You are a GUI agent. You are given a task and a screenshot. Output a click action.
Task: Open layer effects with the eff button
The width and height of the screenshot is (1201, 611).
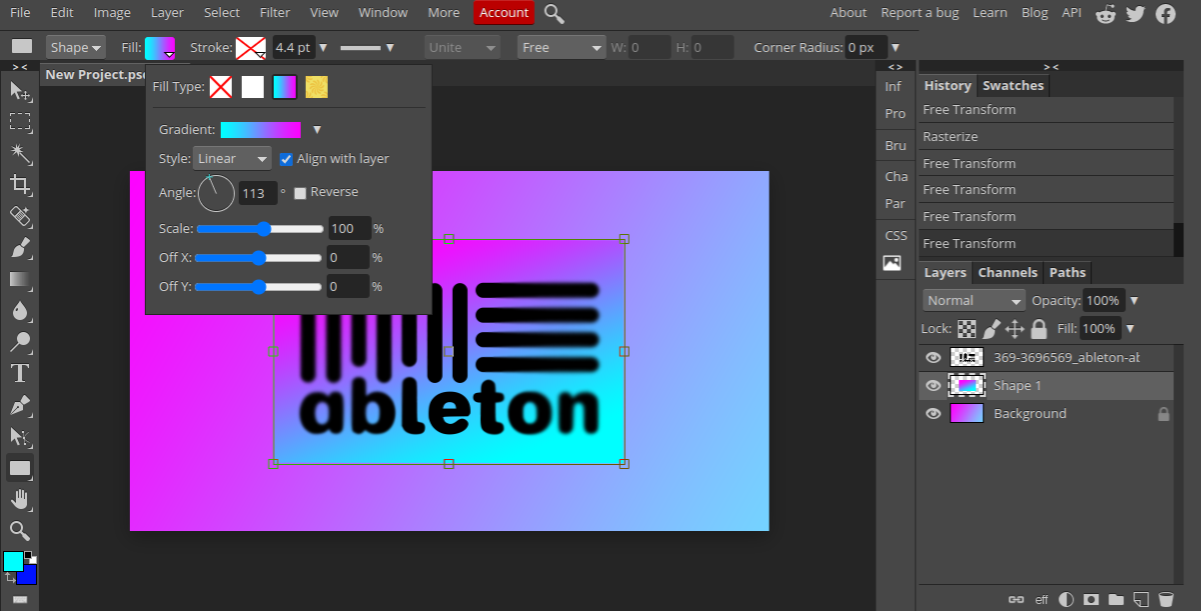1041,599
